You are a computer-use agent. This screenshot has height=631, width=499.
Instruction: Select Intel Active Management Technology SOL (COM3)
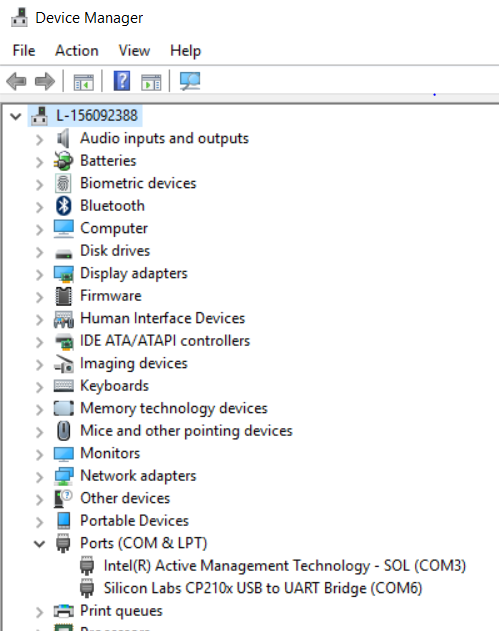pos(285,565)
